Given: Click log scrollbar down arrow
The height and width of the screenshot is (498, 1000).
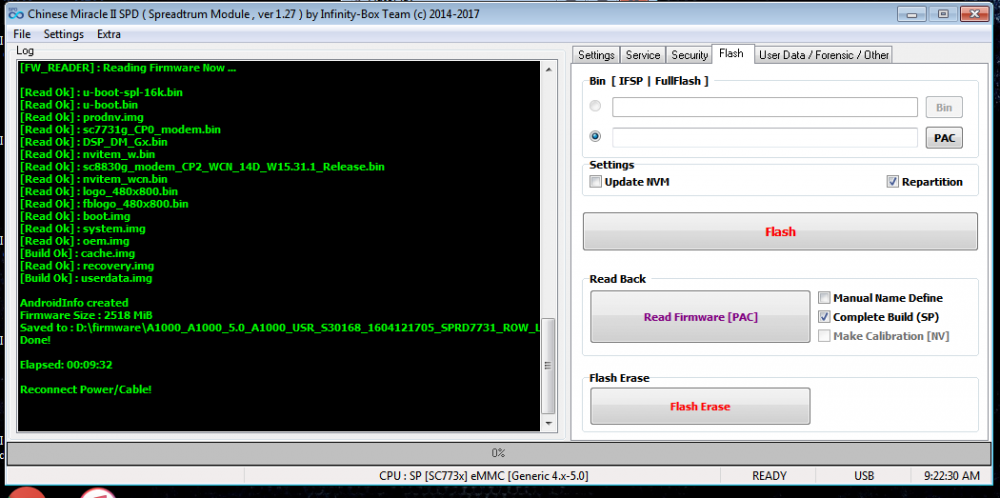Looking at the screenshot, I should pos(548,423).
